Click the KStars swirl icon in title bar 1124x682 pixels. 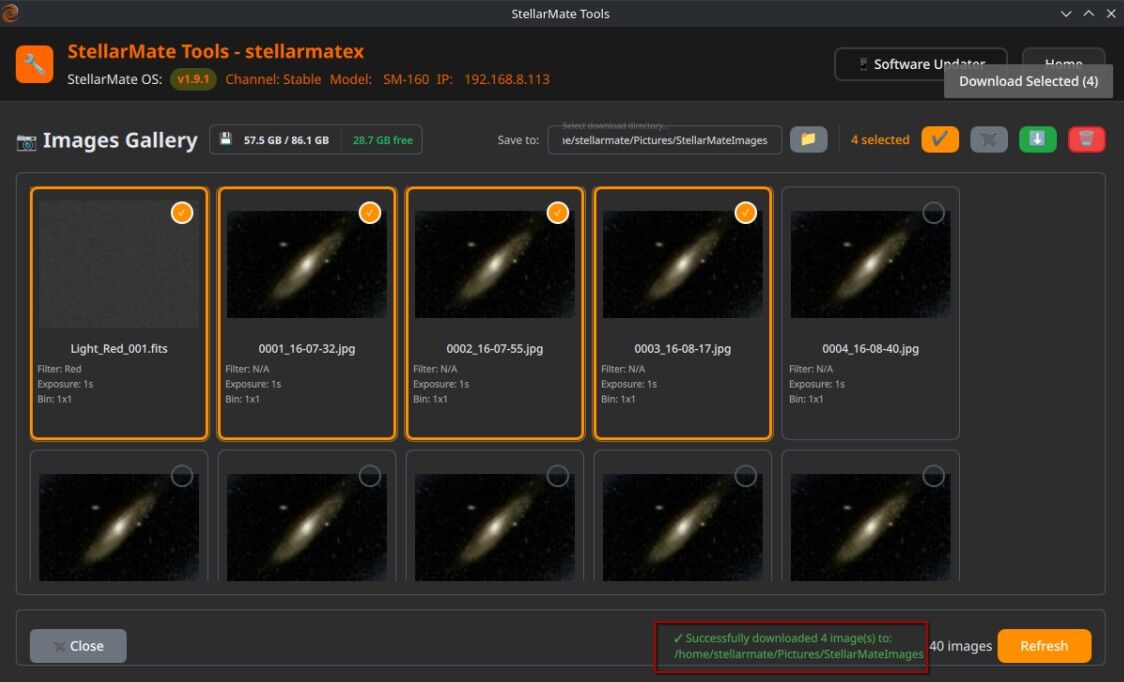click(10, 12)
